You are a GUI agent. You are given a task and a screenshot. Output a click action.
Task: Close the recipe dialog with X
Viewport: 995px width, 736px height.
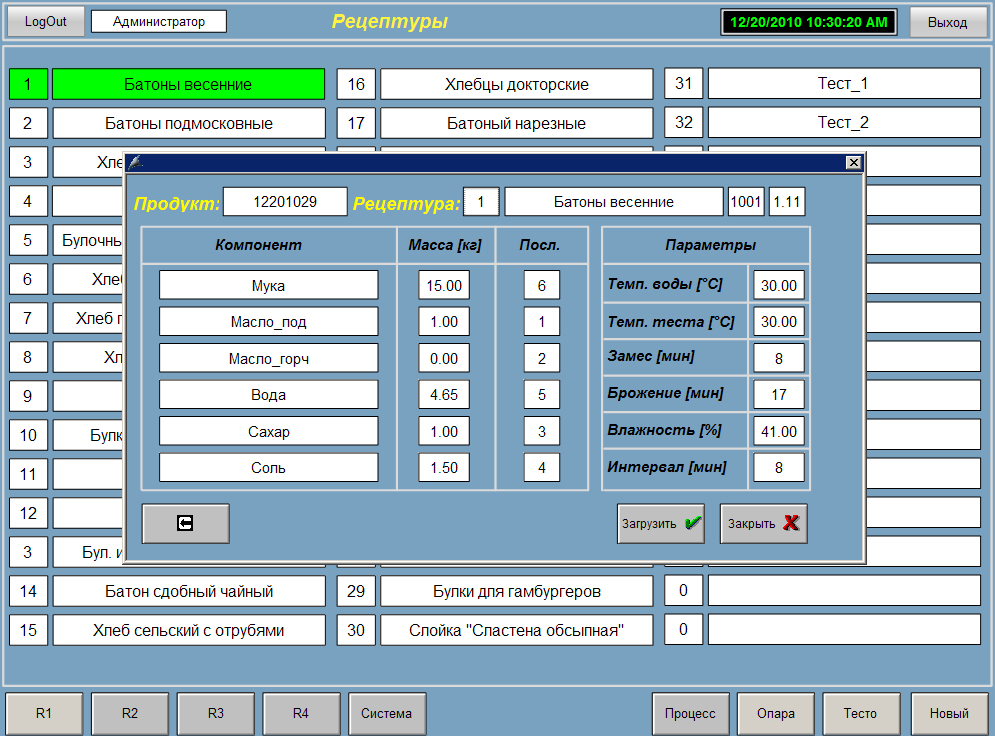click(x=853, y=163)
